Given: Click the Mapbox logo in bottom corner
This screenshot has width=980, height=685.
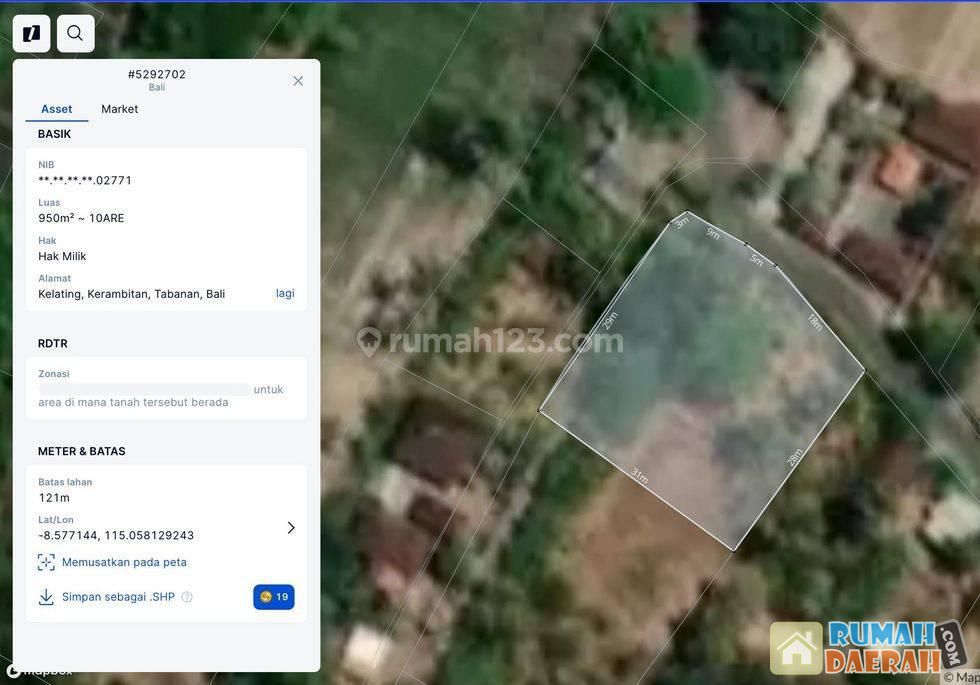Looking at the screenshot, I should coord(40,672).
